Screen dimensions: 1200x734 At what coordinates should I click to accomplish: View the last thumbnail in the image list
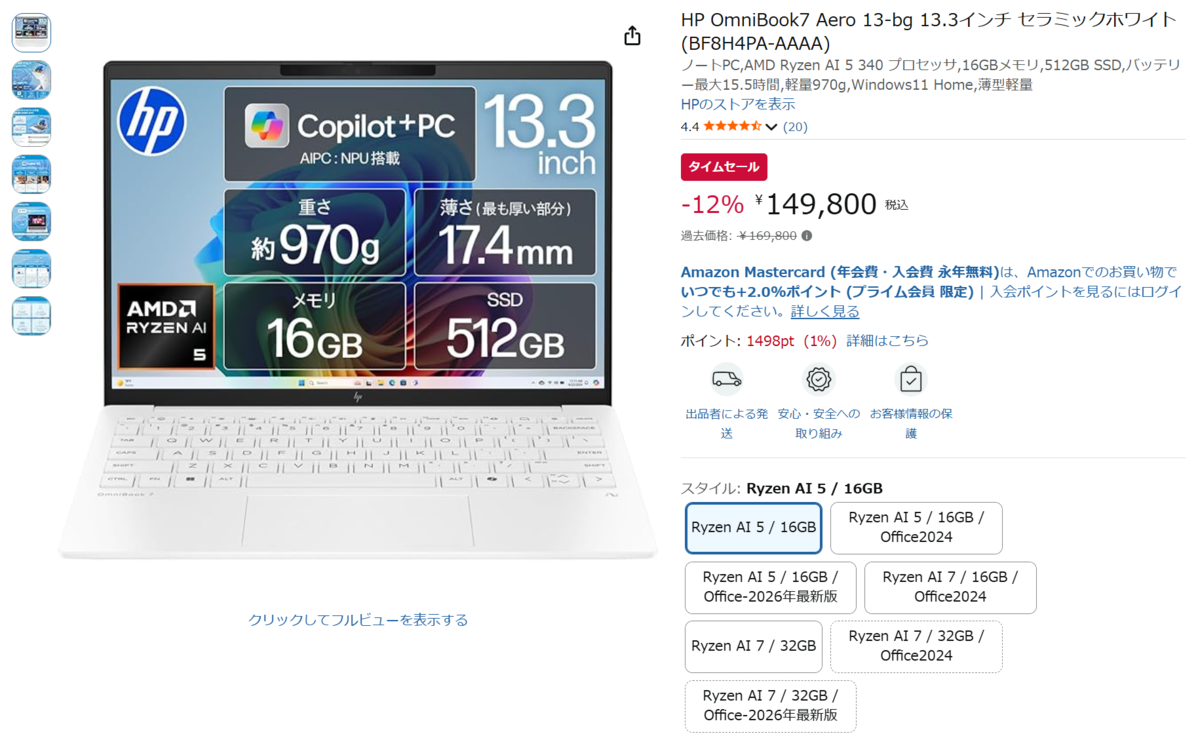pos(31,316)
